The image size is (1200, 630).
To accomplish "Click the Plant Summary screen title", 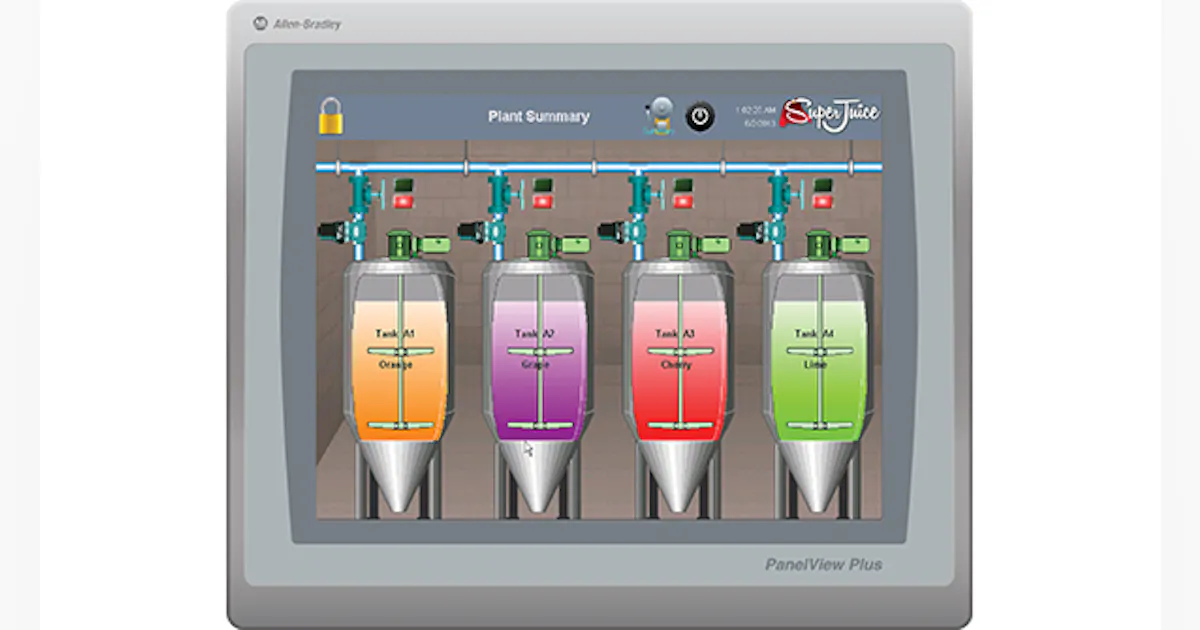I will pyautogui.click(x=539, y=116).
